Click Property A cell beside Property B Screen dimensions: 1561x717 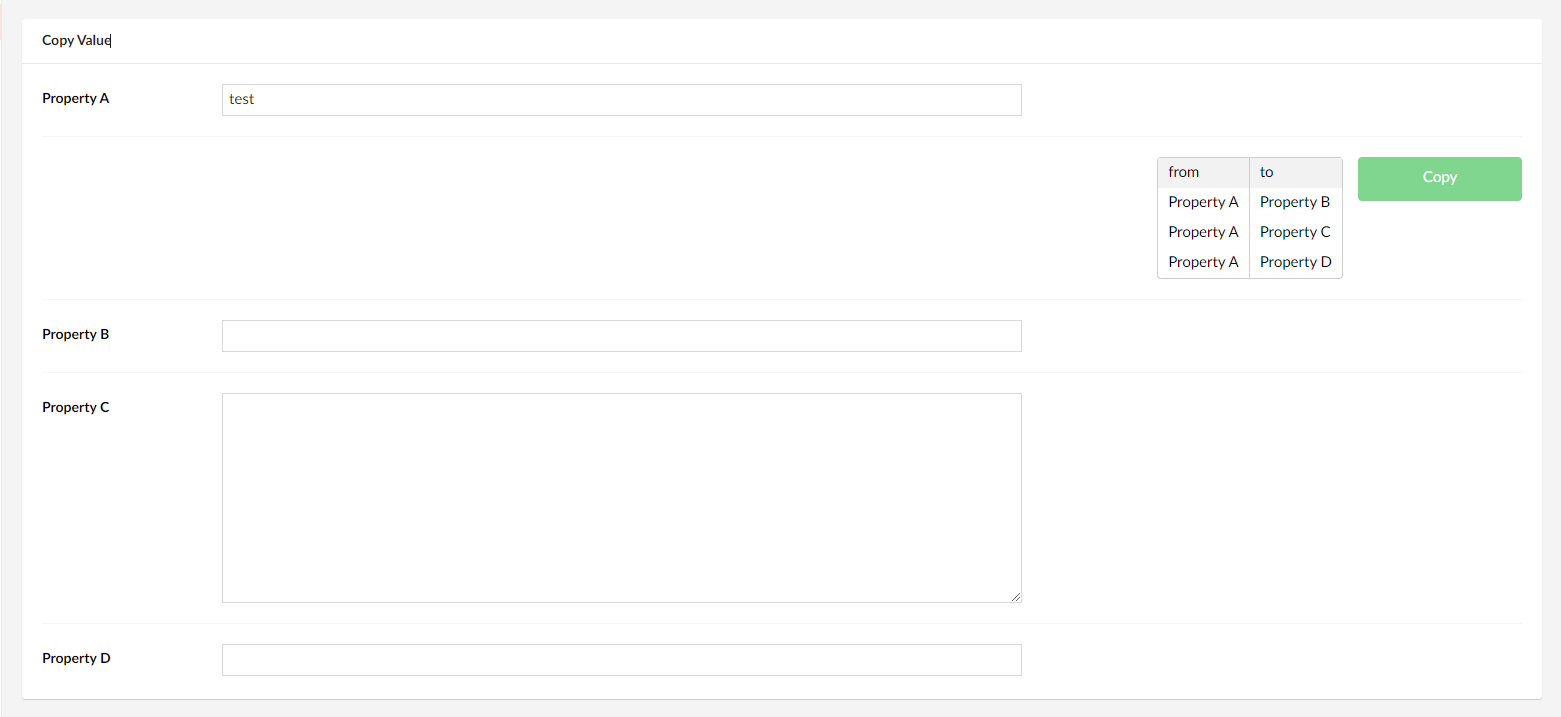point(1203,202)
